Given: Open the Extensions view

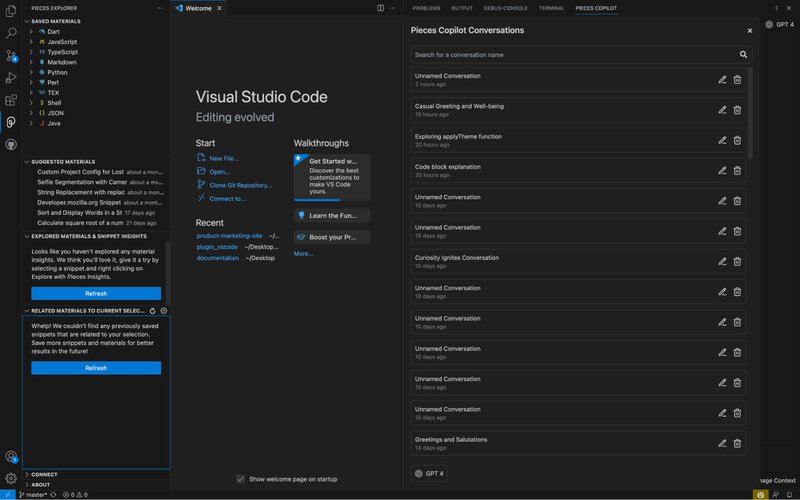Looking at the screenshot, I should pyautogui.click(x=11, y=100).
